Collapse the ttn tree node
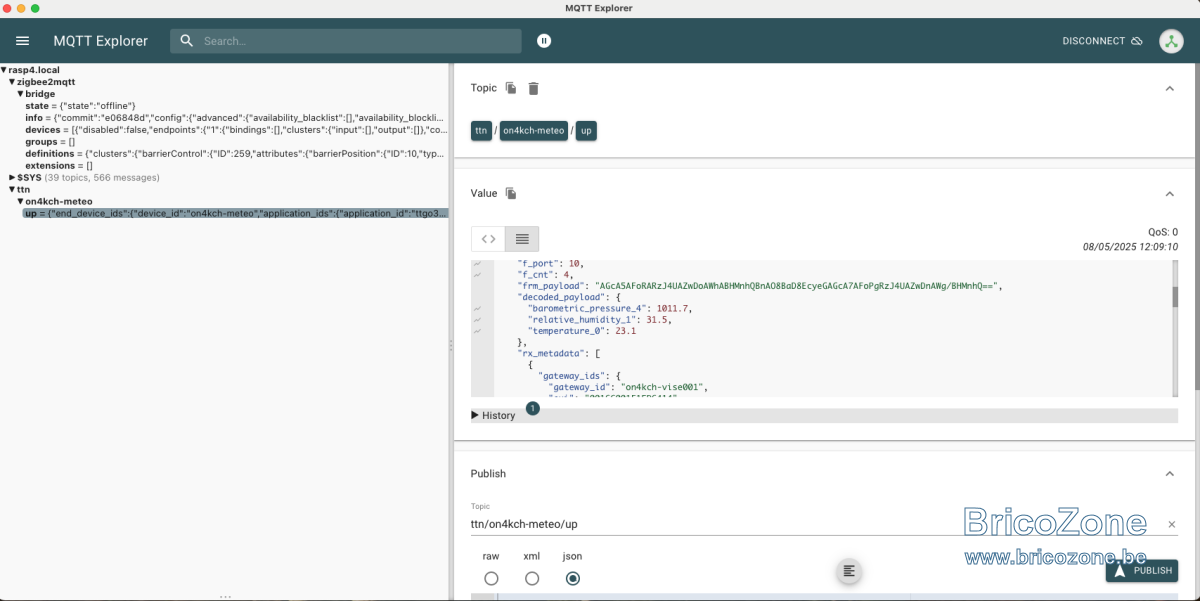 point(12,189)
